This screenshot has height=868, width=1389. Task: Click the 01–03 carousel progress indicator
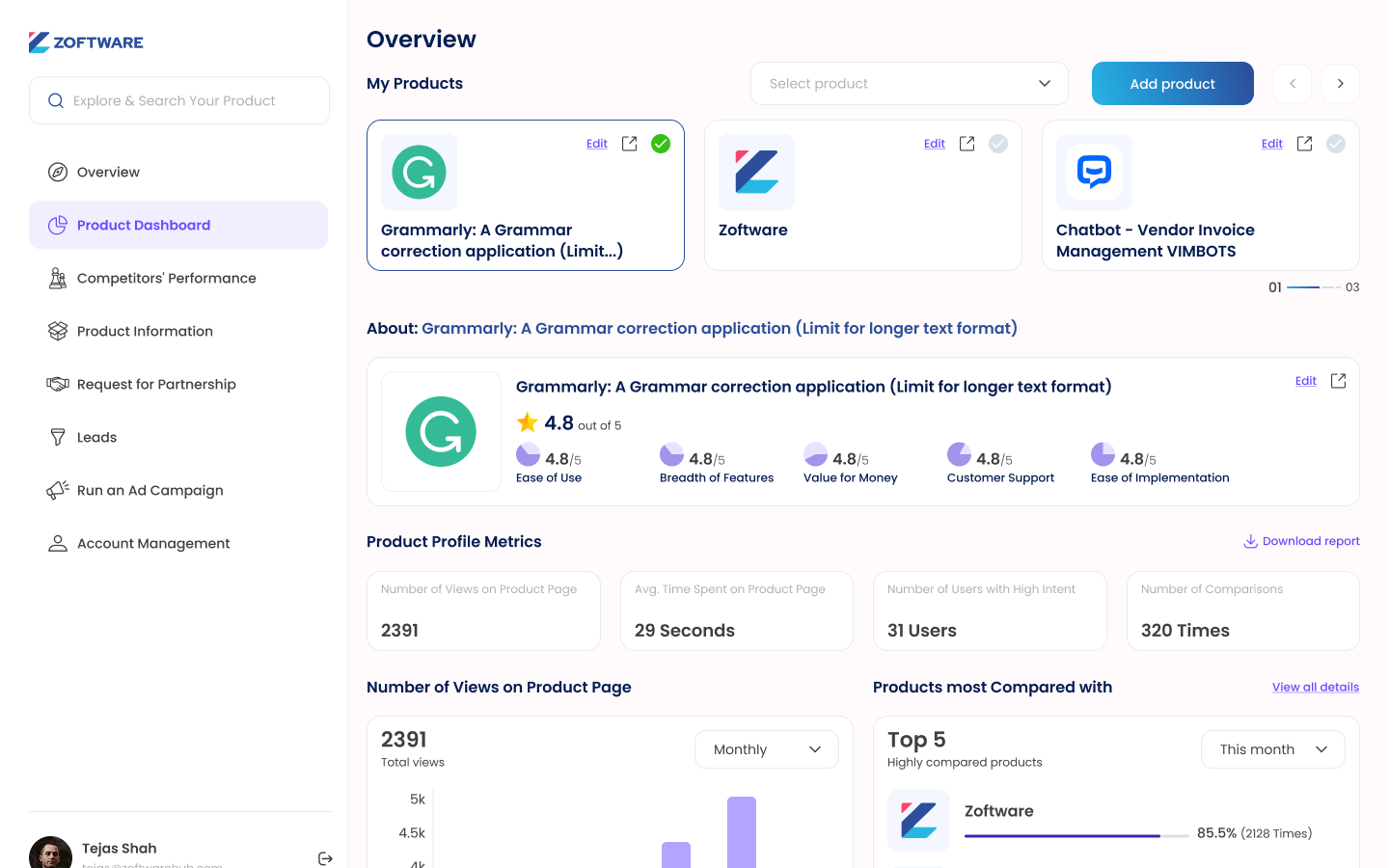1314,287
